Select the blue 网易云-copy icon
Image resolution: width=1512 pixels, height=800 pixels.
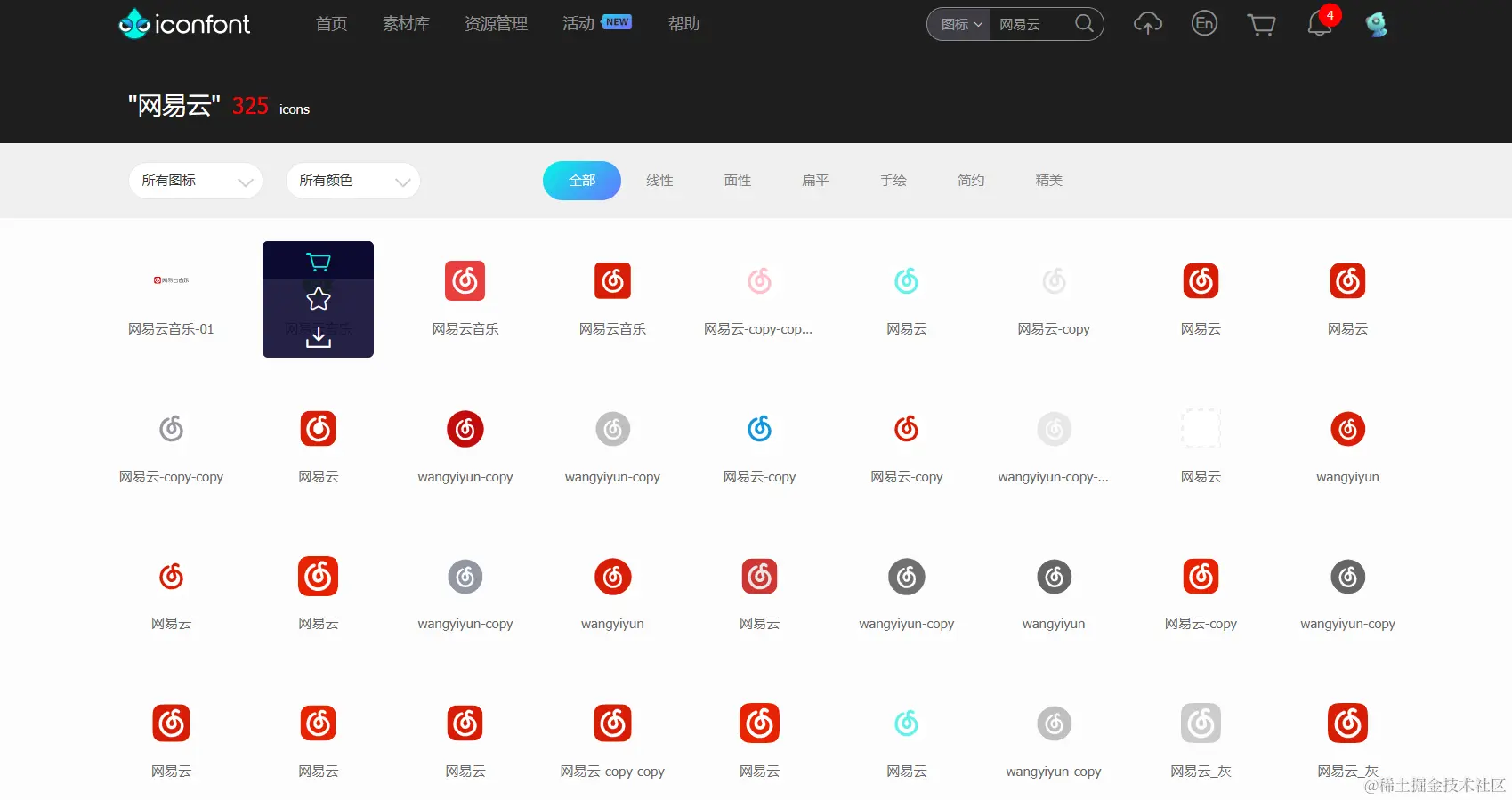tap(759, 429)
